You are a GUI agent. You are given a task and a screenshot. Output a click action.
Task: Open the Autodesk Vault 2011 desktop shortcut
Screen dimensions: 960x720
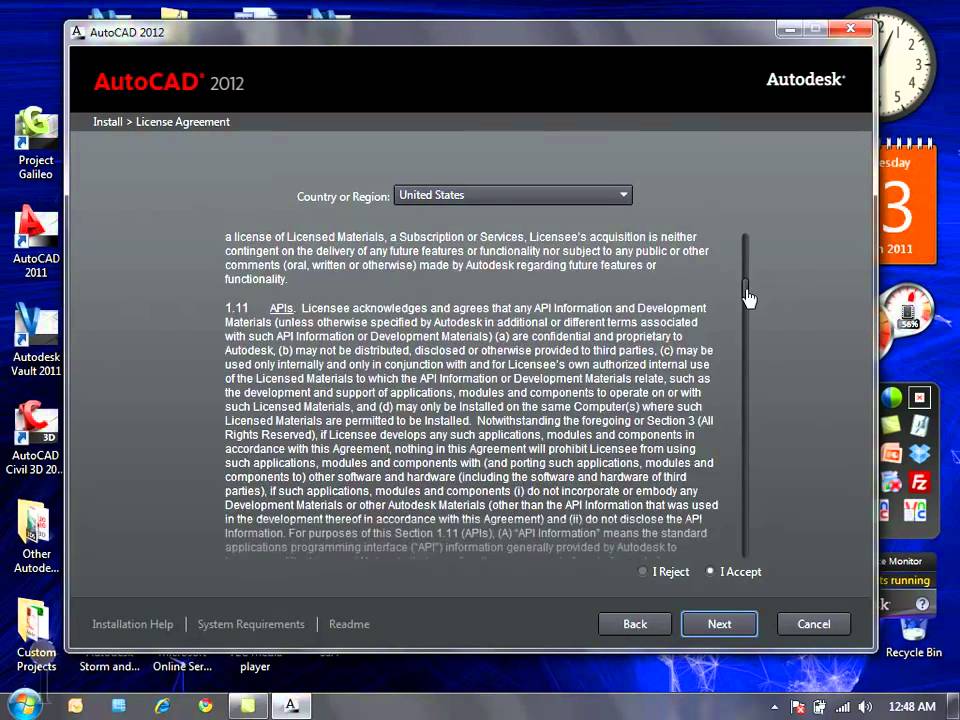[36, 340]
